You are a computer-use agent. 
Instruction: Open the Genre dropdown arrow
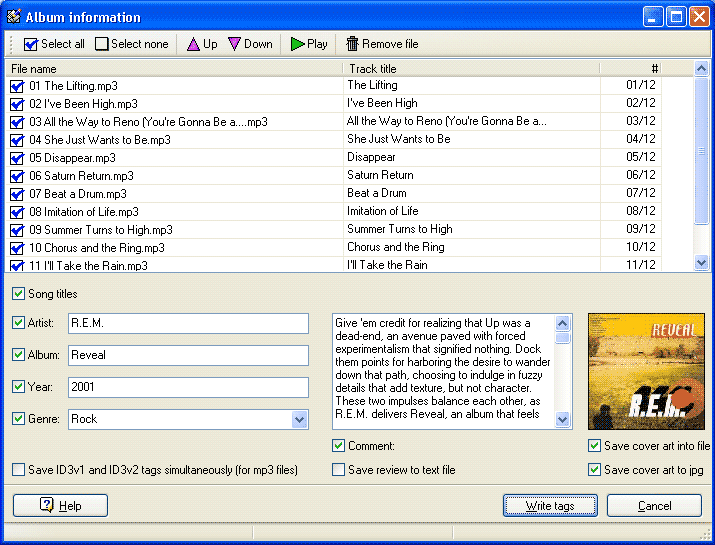coord(299,419)
